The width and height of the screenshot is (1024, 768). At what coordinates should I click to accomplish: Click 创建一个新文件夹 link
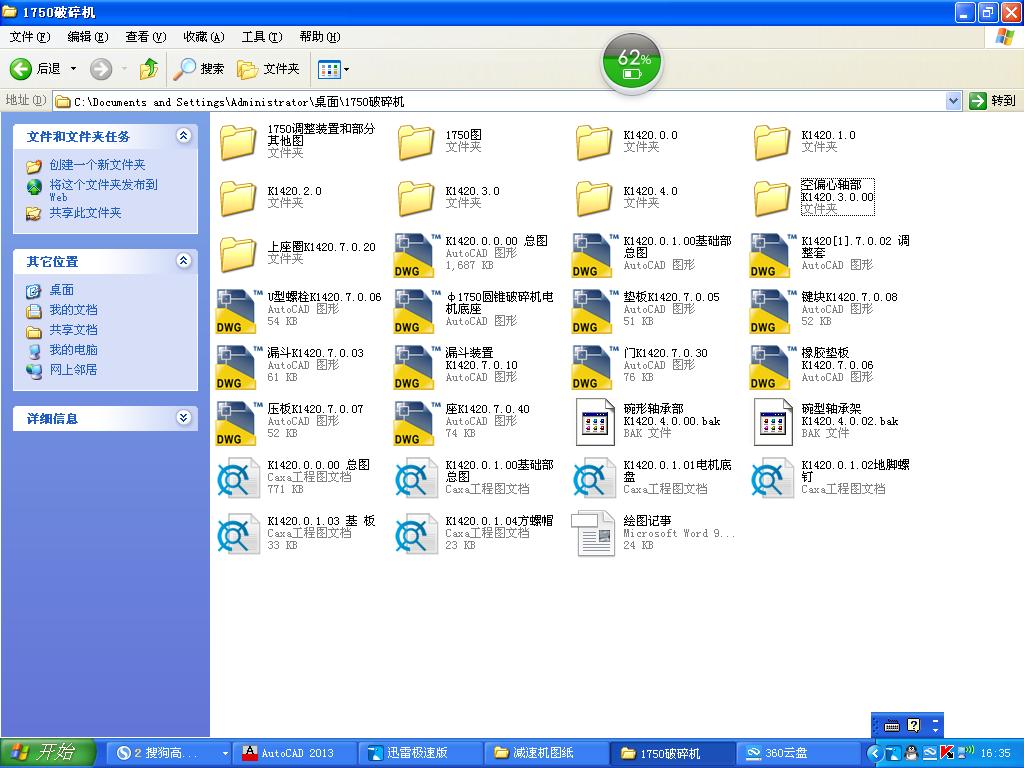coord(97,165)
